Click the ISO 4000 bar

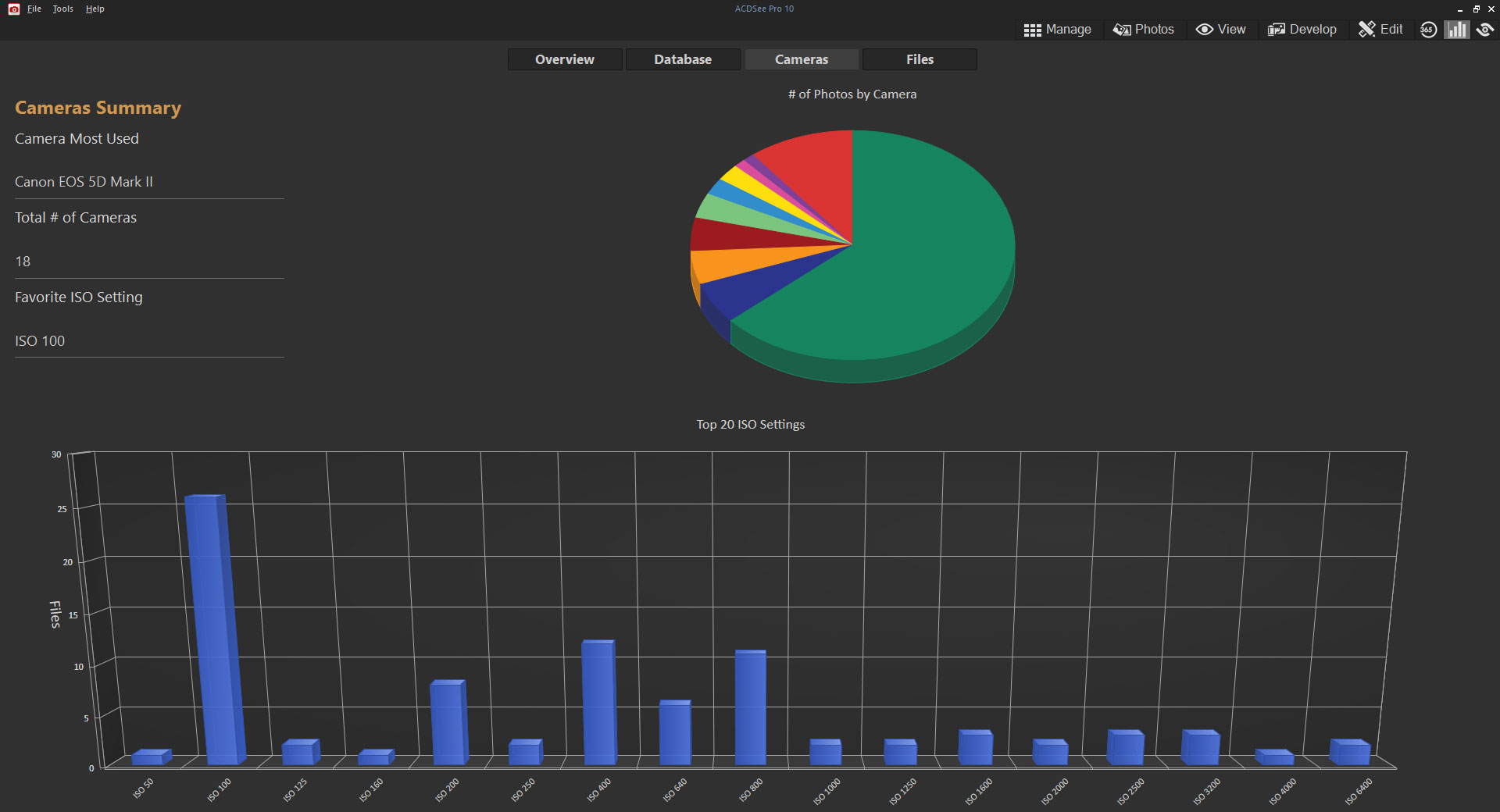coord(1275,757)
